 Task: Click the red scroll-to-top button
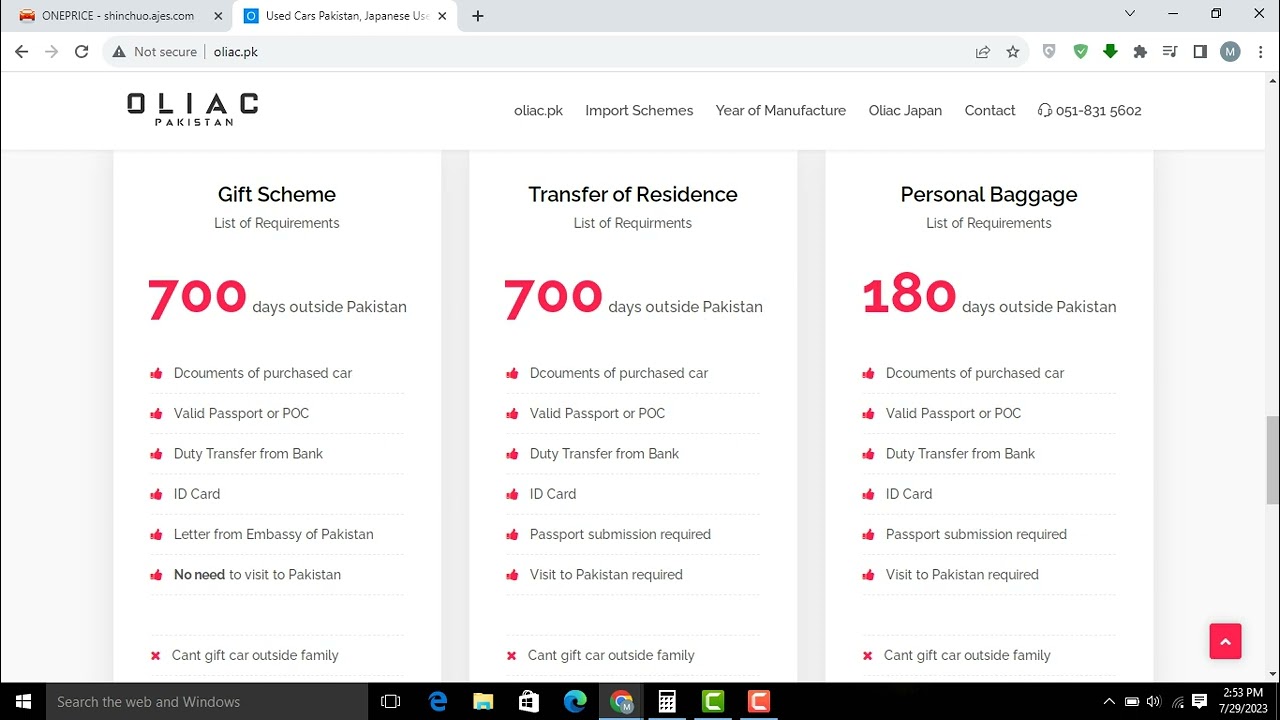click(x=1225, y=641)
